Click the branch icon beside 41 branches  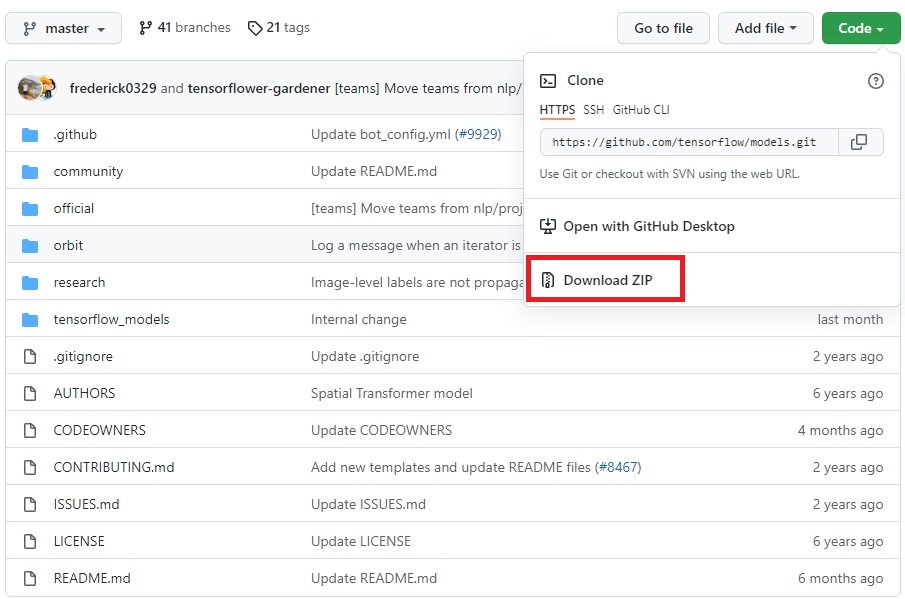pos(145,28)
